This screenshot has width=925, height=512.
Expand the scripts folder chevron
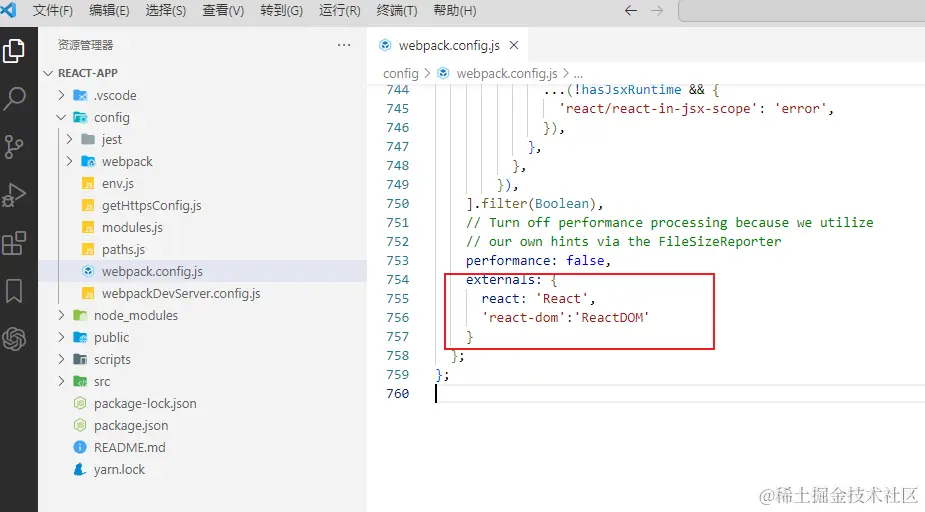coord(61,359)
